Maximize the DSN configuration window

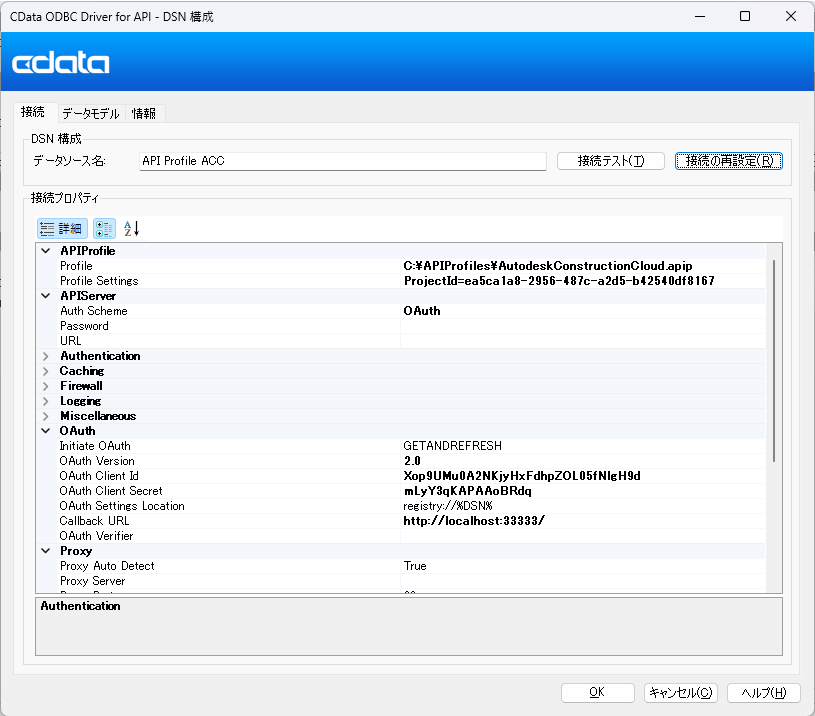click(745, 17)
